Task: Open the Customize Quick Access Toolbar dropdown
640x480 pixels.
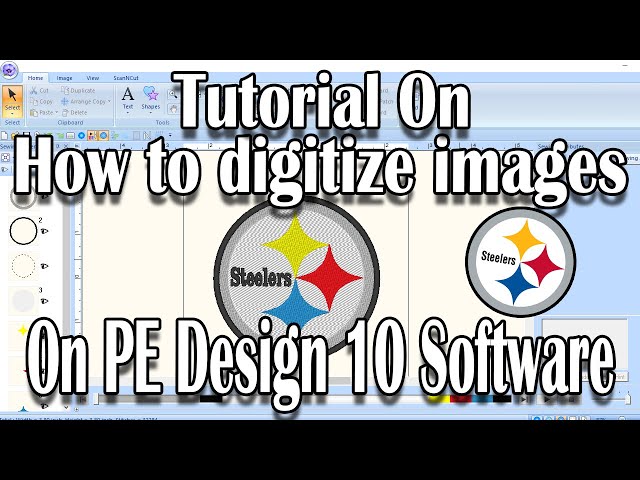Action: coord(170,135)
